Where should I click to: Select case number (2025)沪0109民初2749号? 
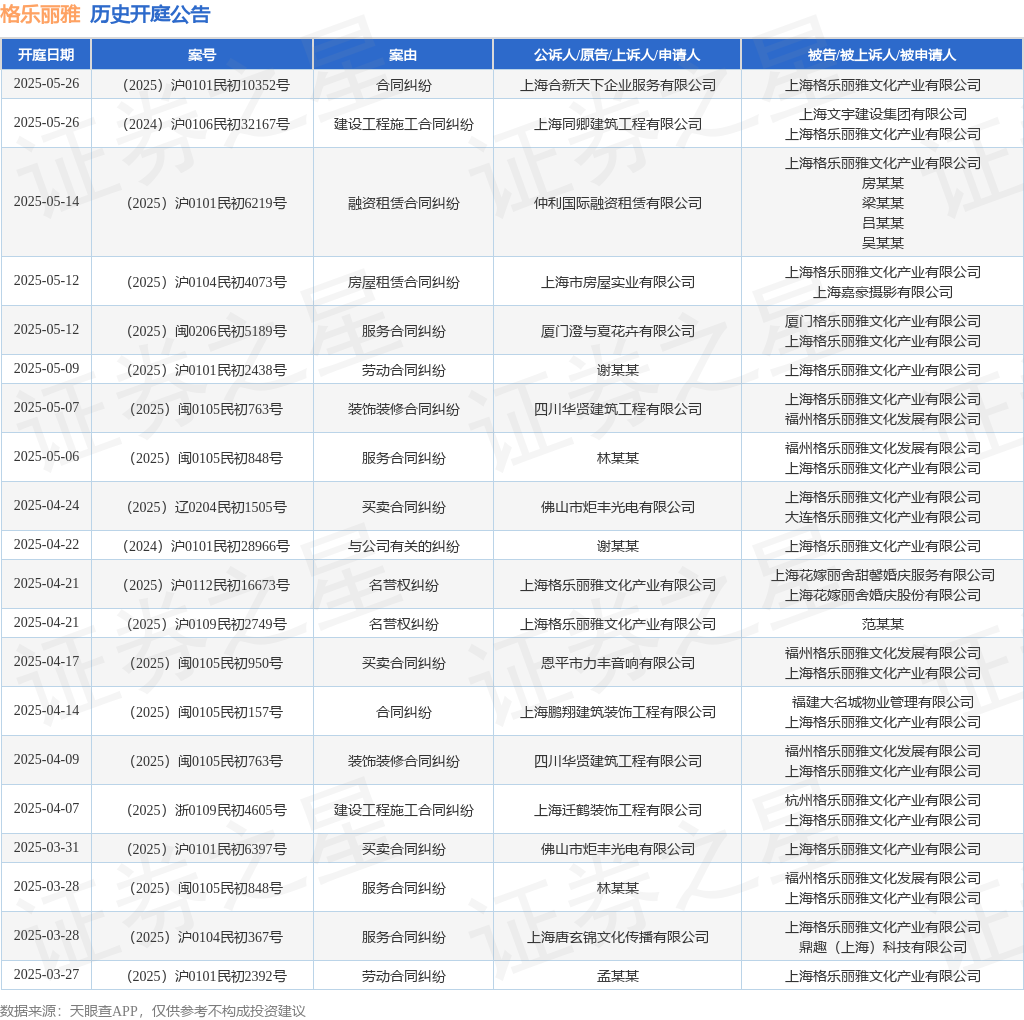point(206,624)
